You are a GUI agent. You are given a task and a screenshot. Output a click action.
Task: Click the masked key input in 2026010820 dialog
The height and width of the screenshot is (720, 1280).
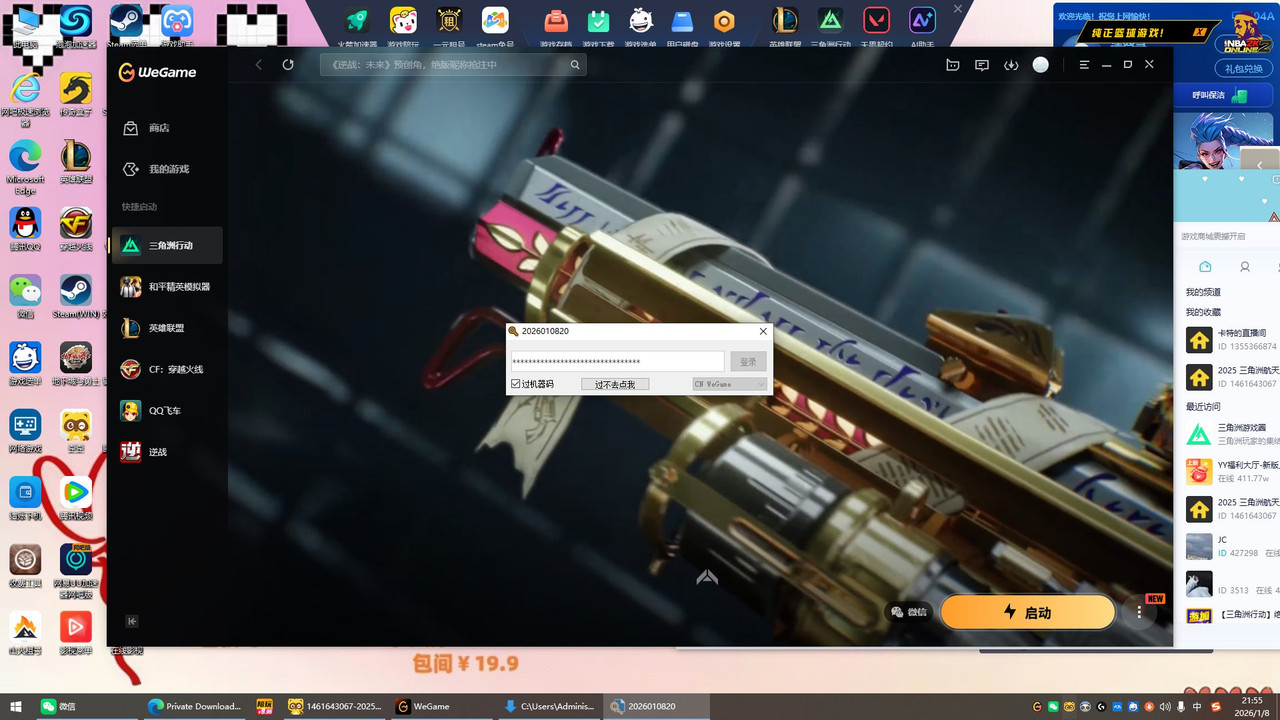[617, 361]
